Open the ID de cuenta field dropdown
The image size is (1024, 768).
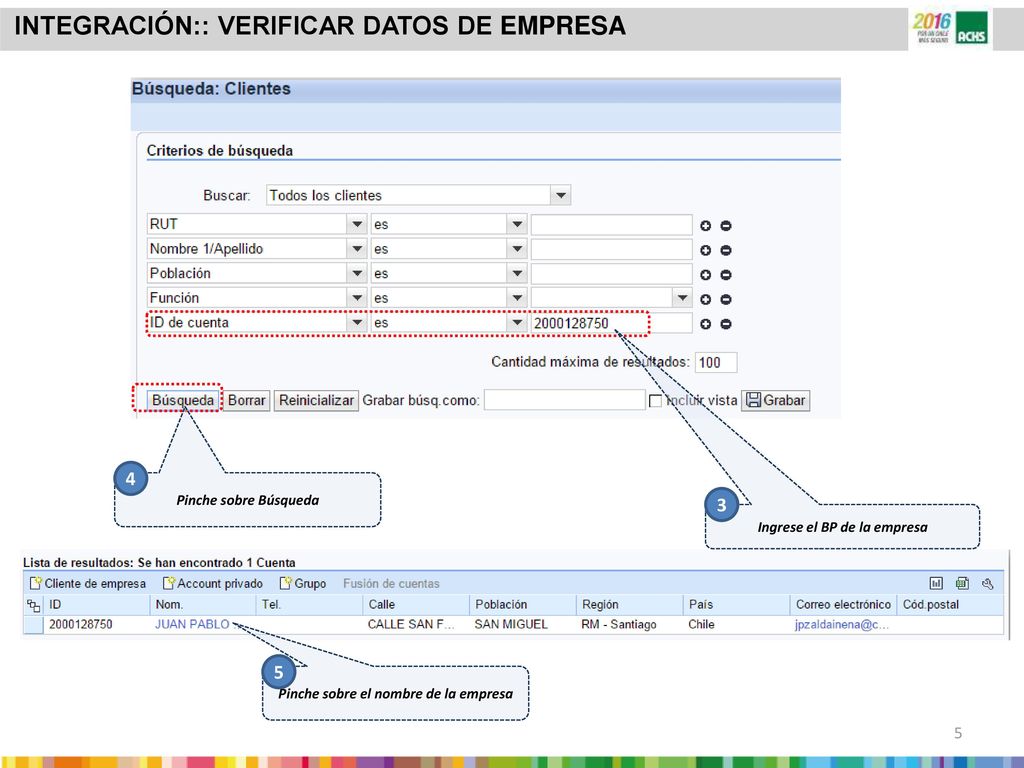click(x=357, y=323)
